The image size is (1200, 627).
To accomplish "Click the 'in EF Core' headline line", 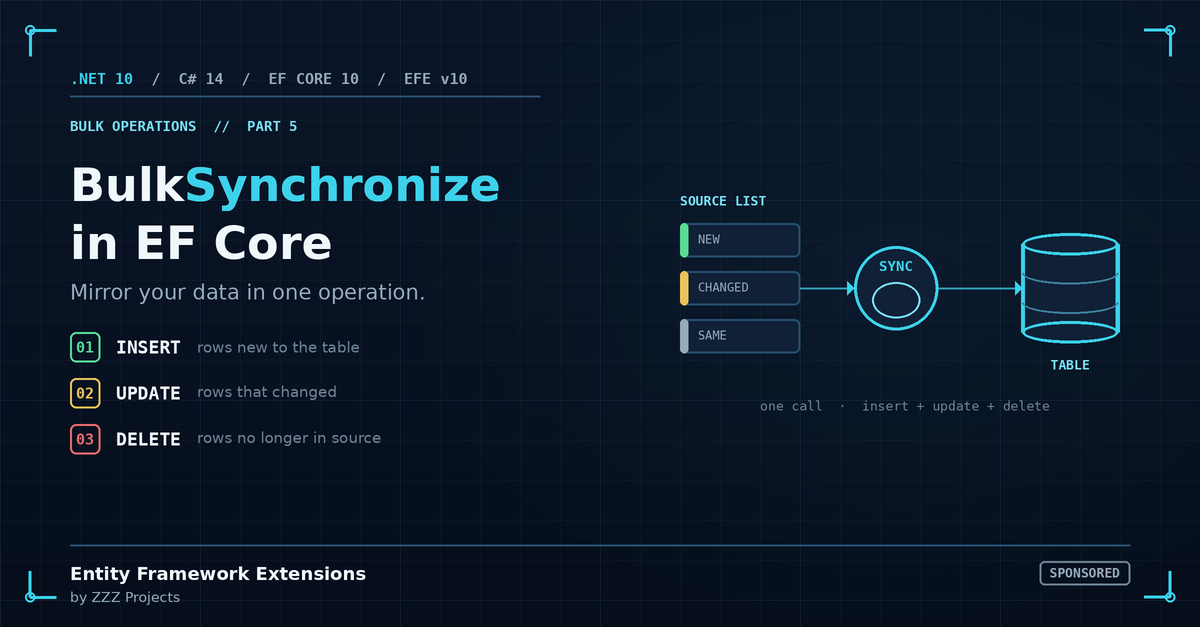I will point(201,243).
